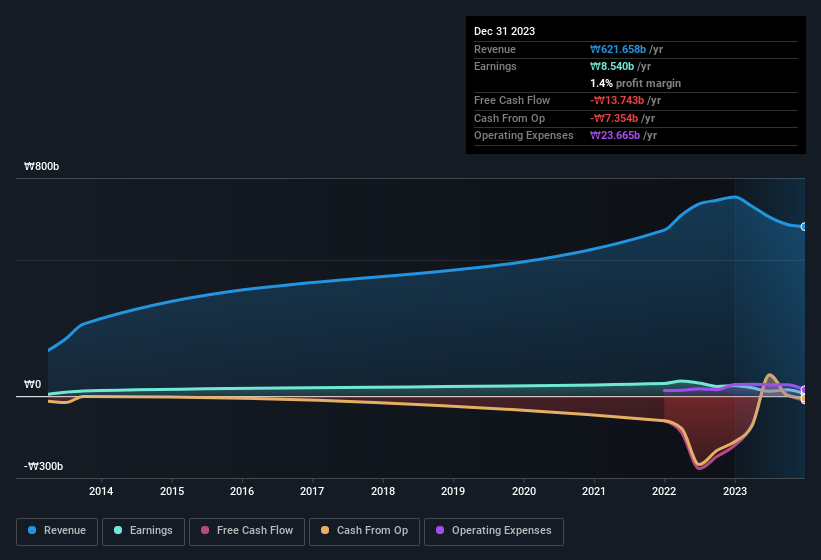Click the ₩800b y-axis label

coord(41,166)
